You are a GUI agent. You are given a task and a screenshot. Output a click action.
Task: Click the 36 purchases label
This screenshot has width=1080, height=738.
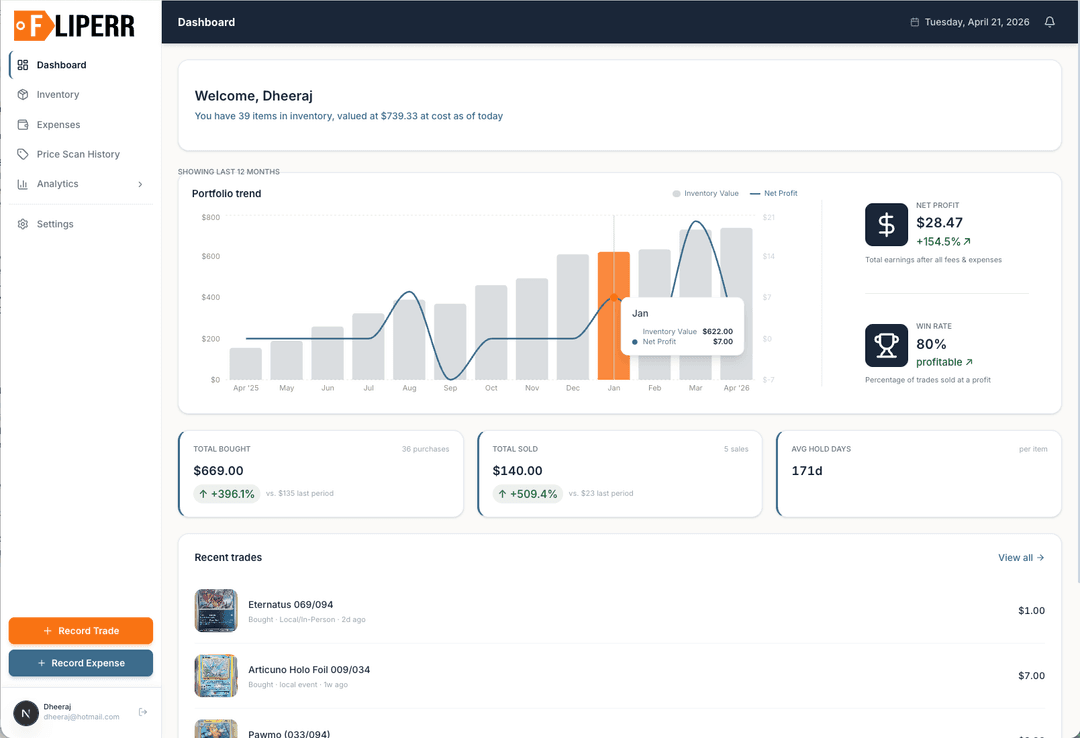point(426,449)
